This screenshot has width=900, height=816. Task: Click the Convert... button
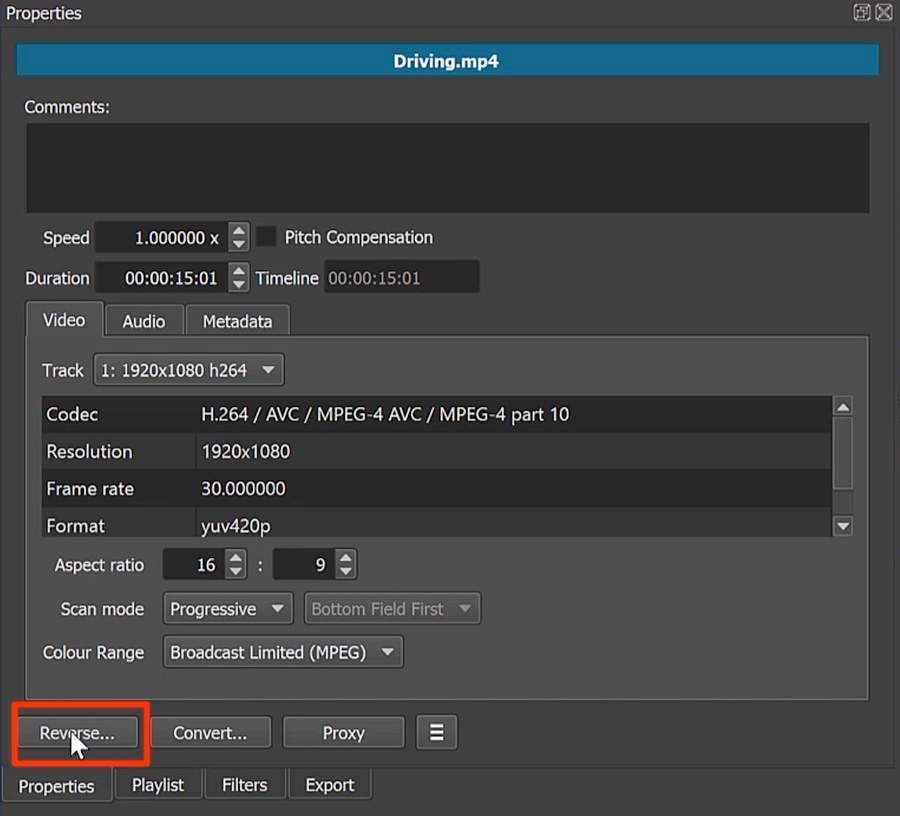click(x=210, y=733)
